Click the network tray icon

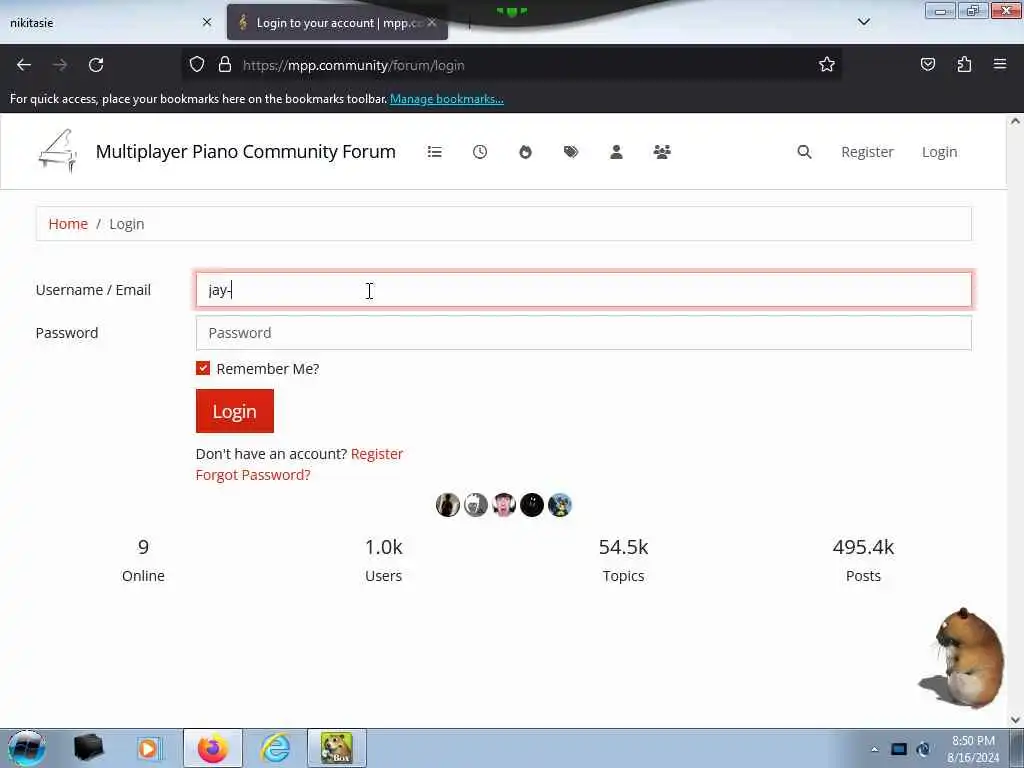tap(899, 749)
